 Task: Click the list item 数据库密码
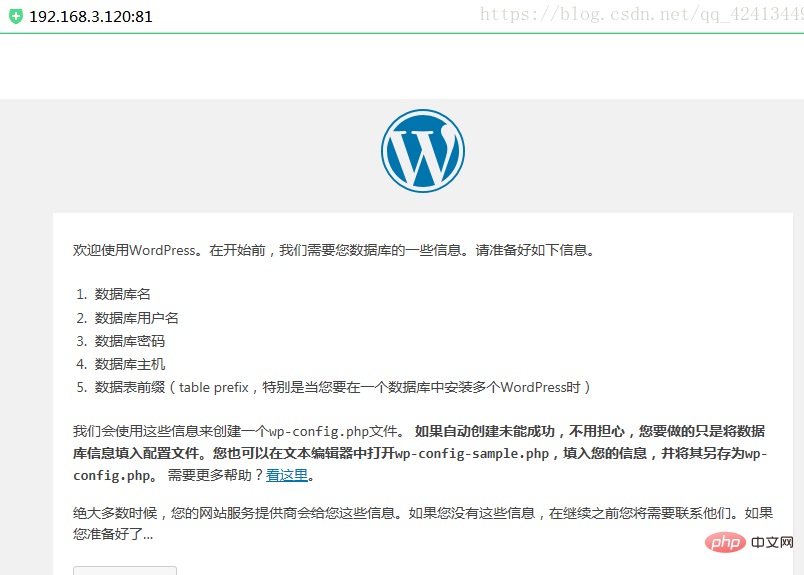(x=129, y=341)
